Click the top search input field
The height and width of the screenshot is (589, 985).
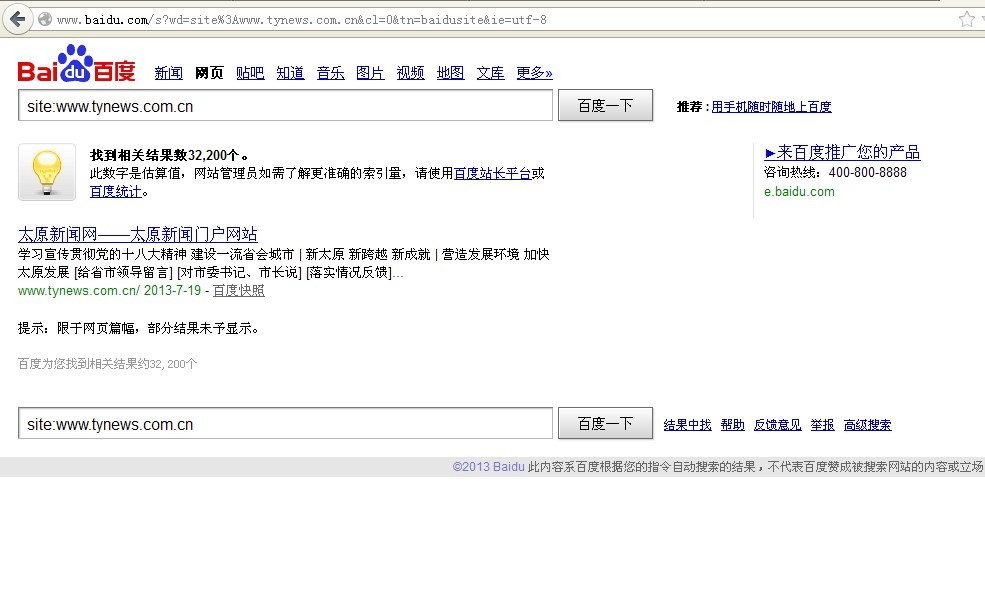pyautogui.click(x=285, y=105)
